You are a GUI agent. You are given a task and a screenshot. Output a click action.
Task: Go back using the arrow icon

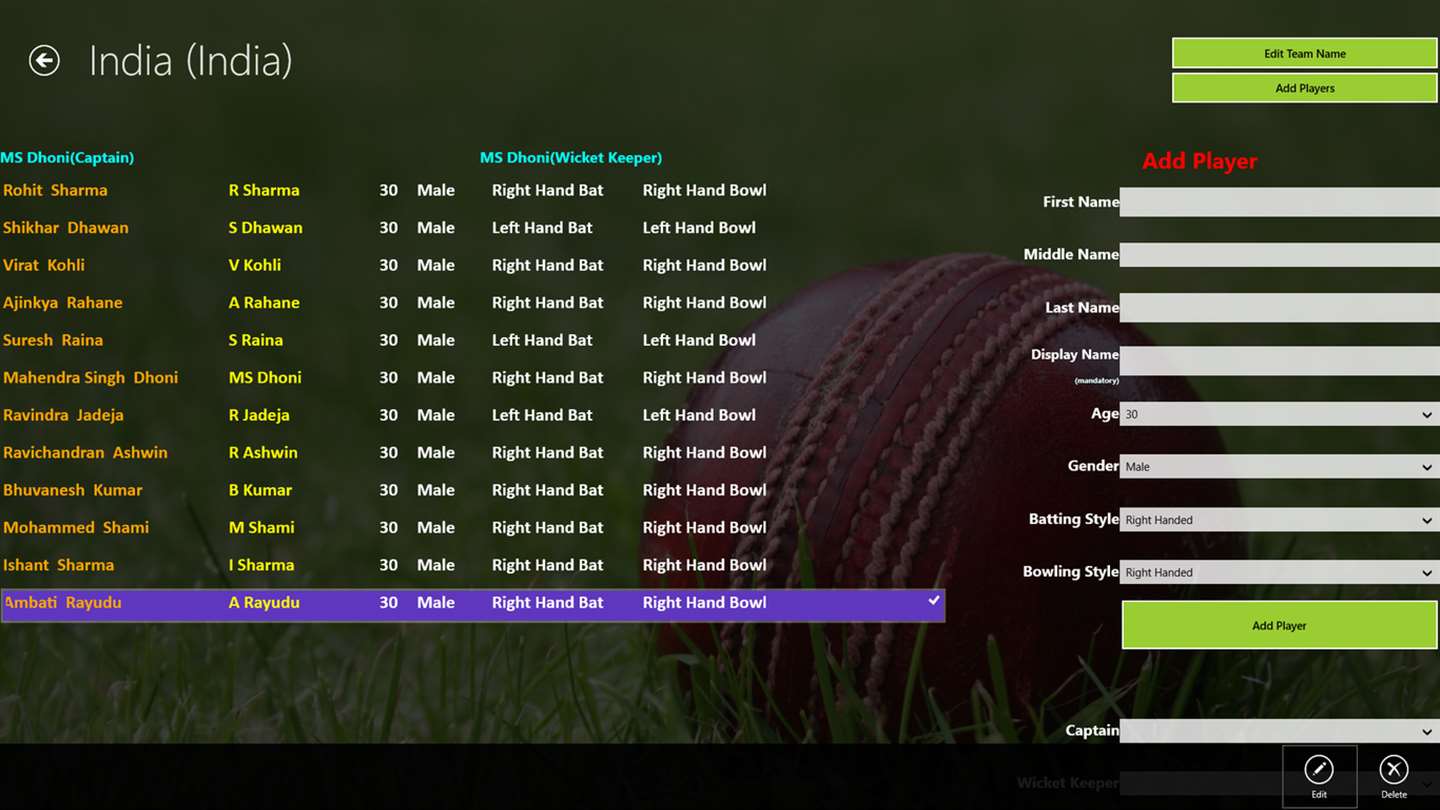tap(44, 61)
